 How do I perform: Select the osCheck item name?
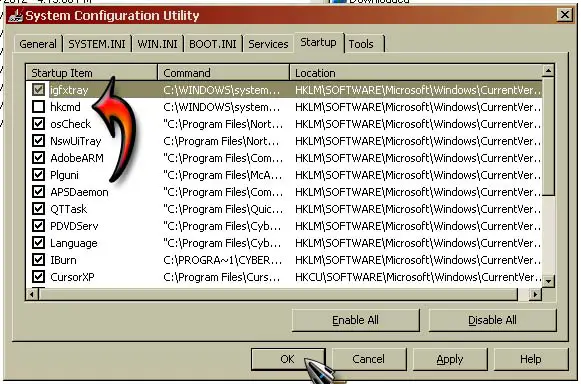[70, 124]
